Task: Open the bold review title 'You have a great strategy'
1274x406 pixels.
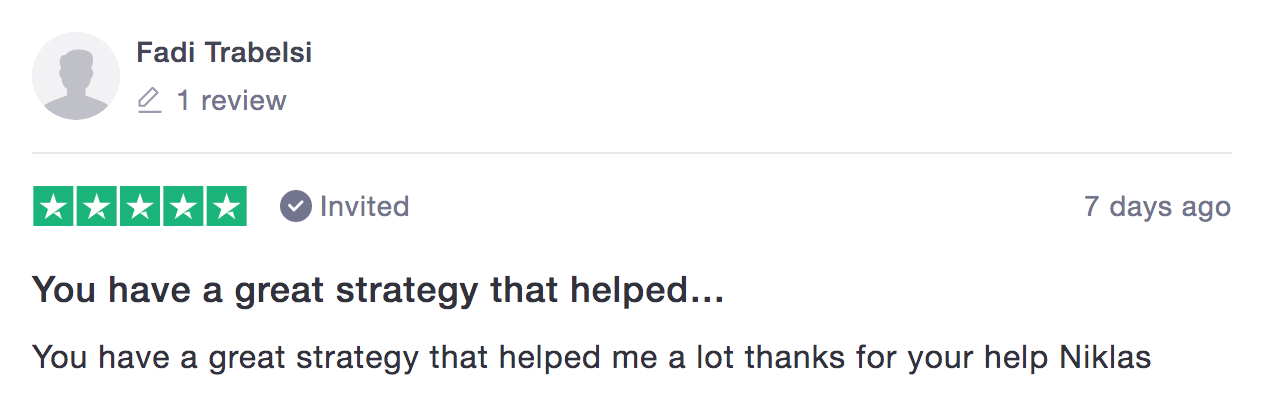Action: coord(378,291)
